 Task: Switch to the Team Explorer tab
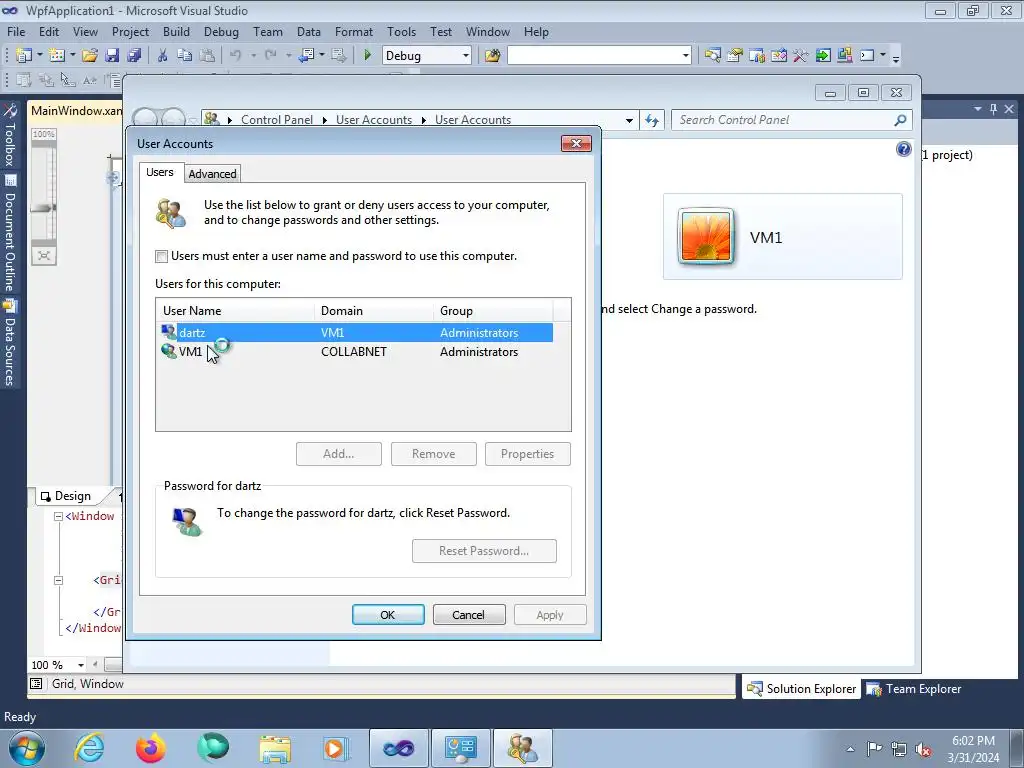pos(914,689)
